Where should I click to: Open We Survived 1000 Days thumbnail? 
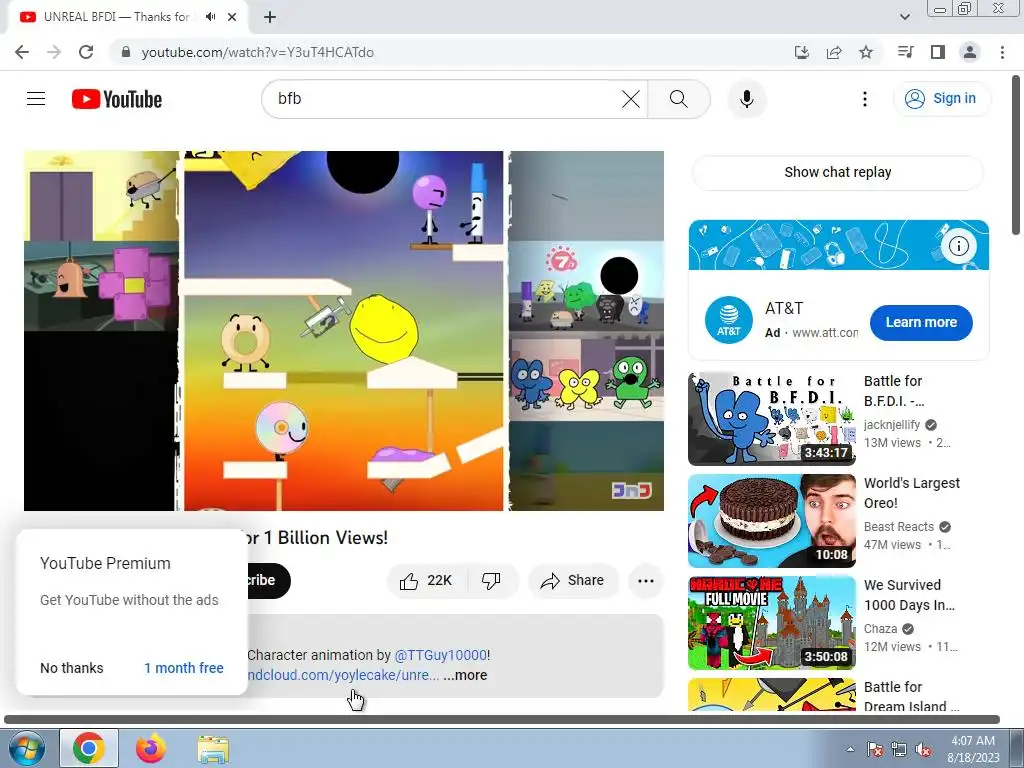[x=772, y=623]
